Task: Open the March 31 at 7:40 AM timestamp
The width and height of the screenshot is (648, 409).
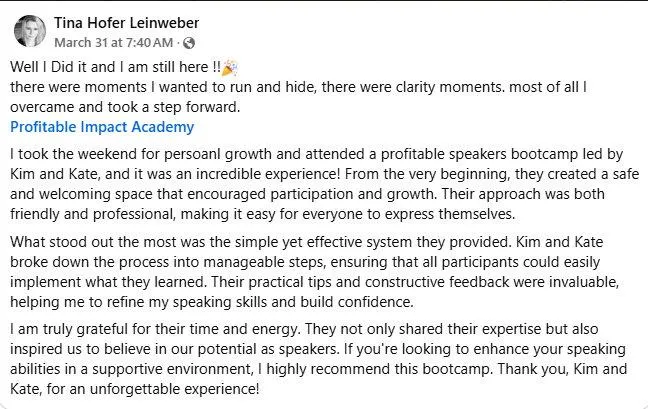Action: [x=114, y=43]
